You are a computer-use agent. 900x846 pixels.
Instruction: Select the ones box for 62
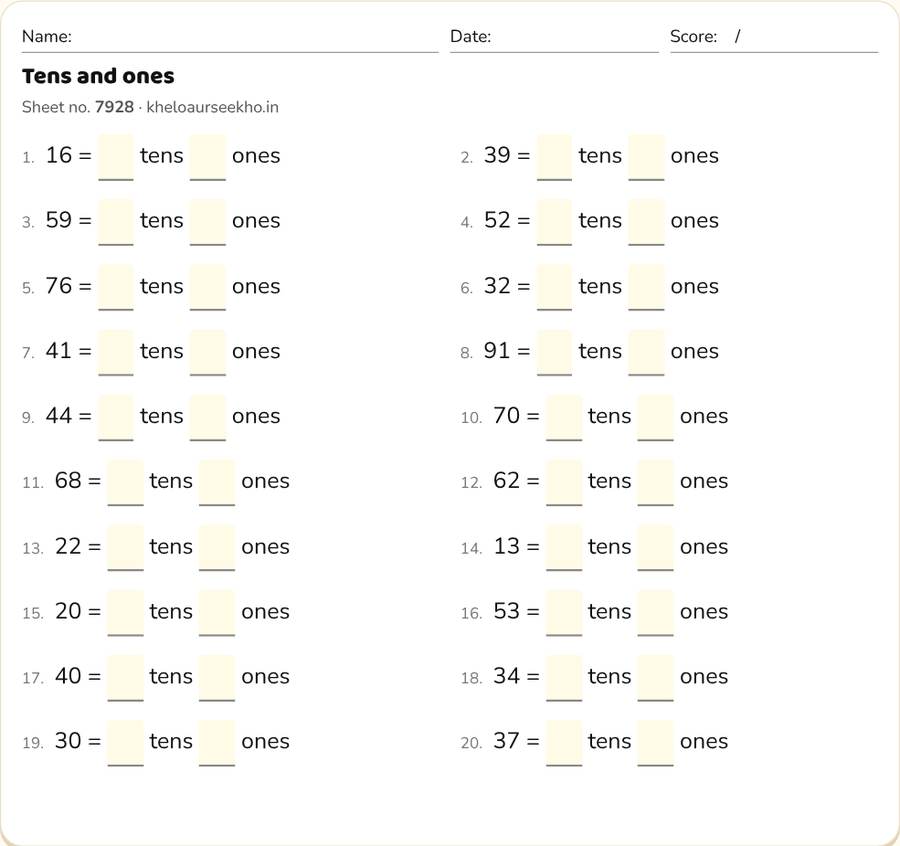[655, 483]
